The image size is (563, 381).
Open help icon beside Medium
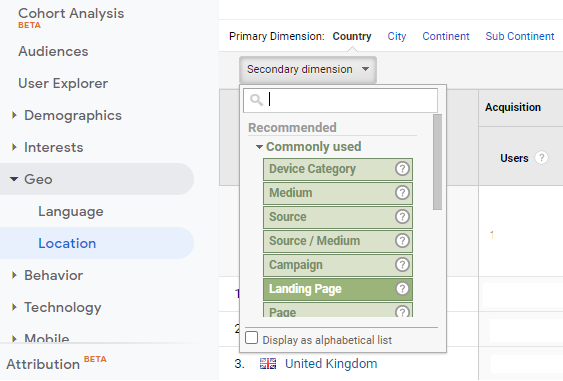[402, 193]
